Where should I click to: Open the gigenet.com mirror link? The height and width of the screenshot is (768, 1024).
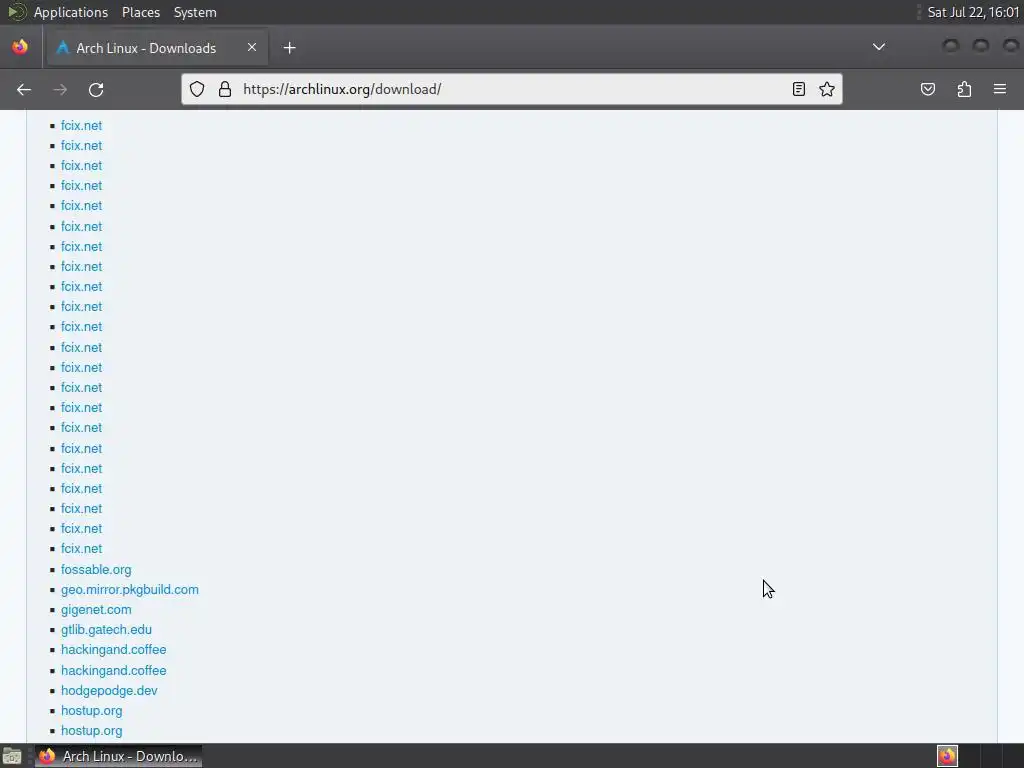click(x=96, y=609)
